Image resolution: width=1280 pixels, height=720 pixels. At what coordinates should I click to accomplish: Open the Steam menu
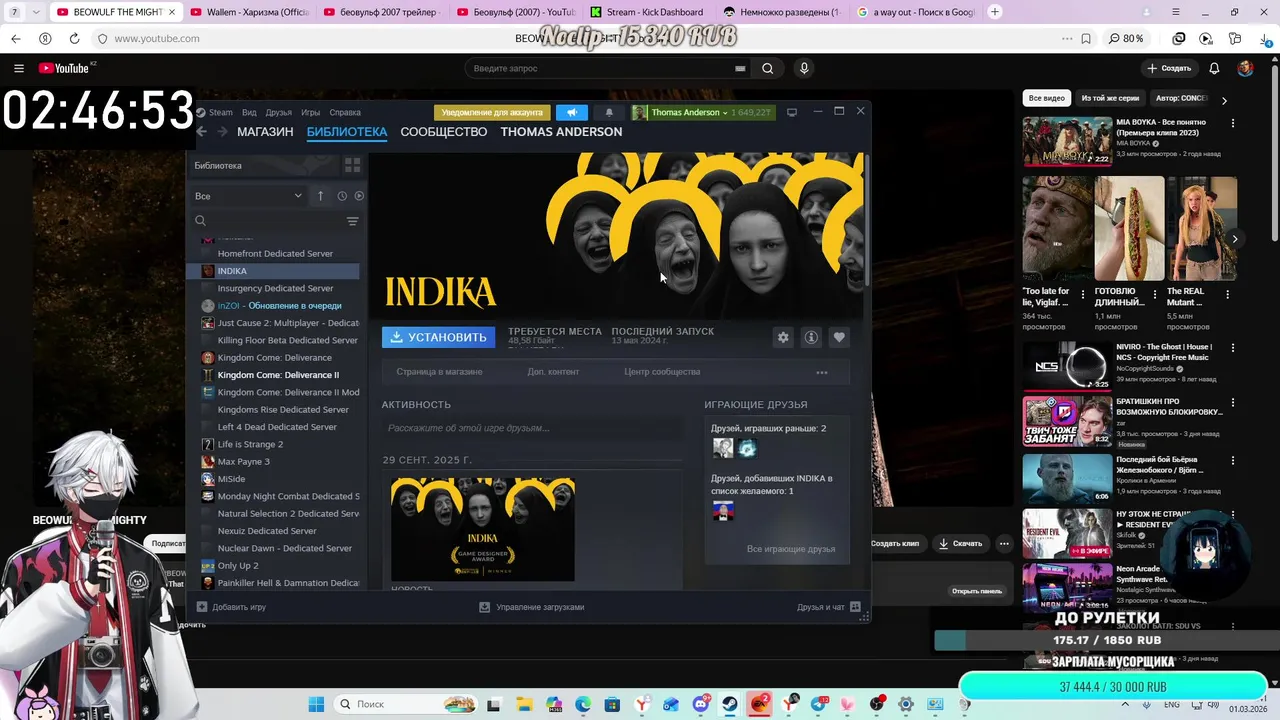point(220,112)
